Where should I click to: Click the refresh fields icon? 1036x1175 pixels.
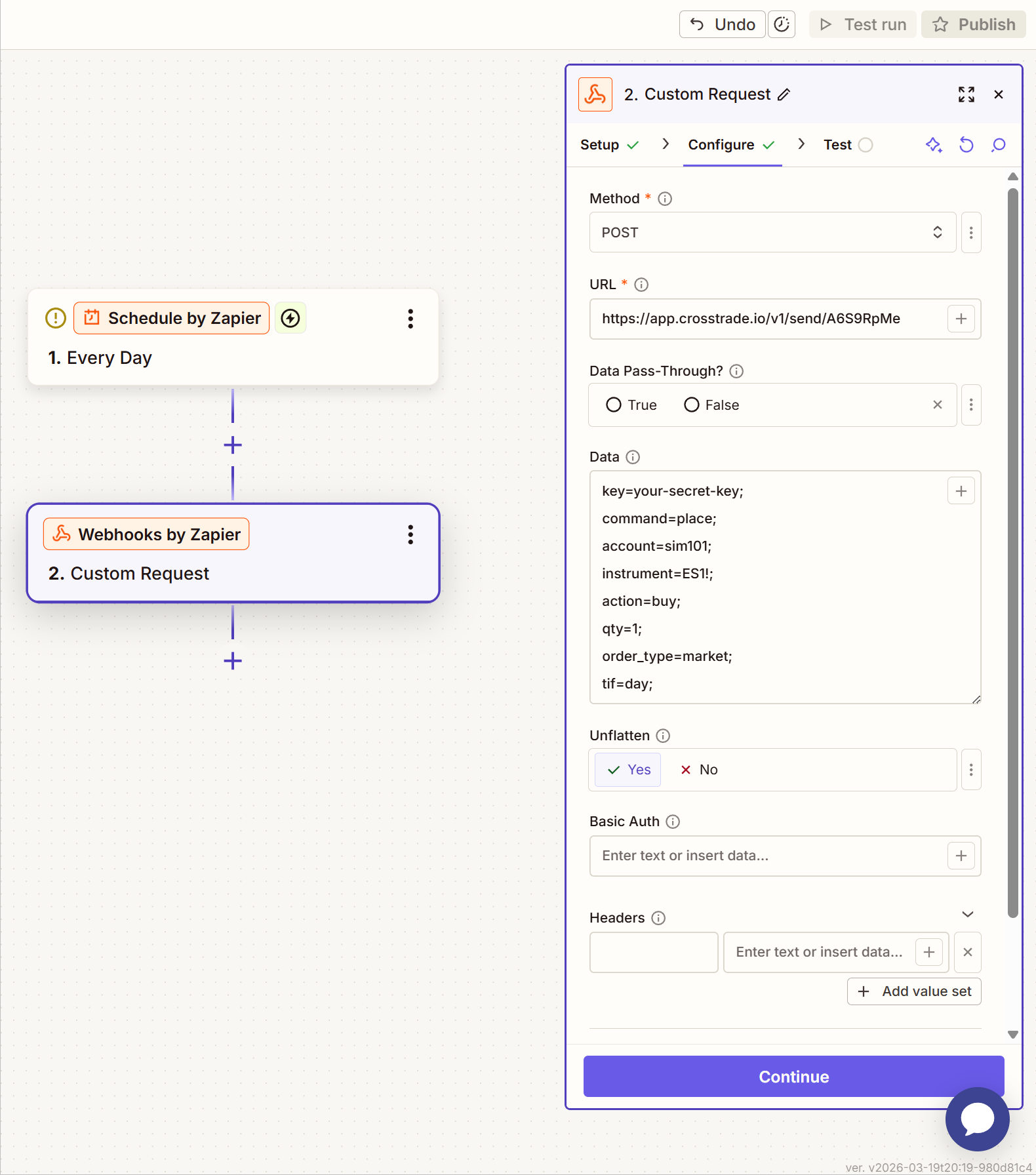(x=966, y=145)
